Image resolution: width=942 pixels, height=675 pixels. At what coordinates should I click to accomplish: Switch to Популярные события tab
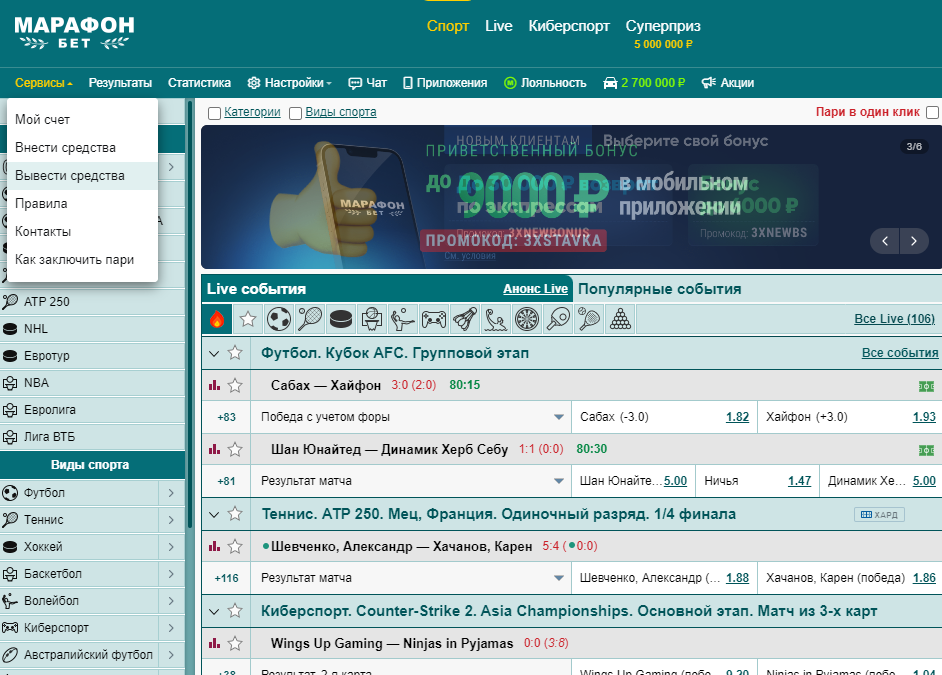pos(660,289)
